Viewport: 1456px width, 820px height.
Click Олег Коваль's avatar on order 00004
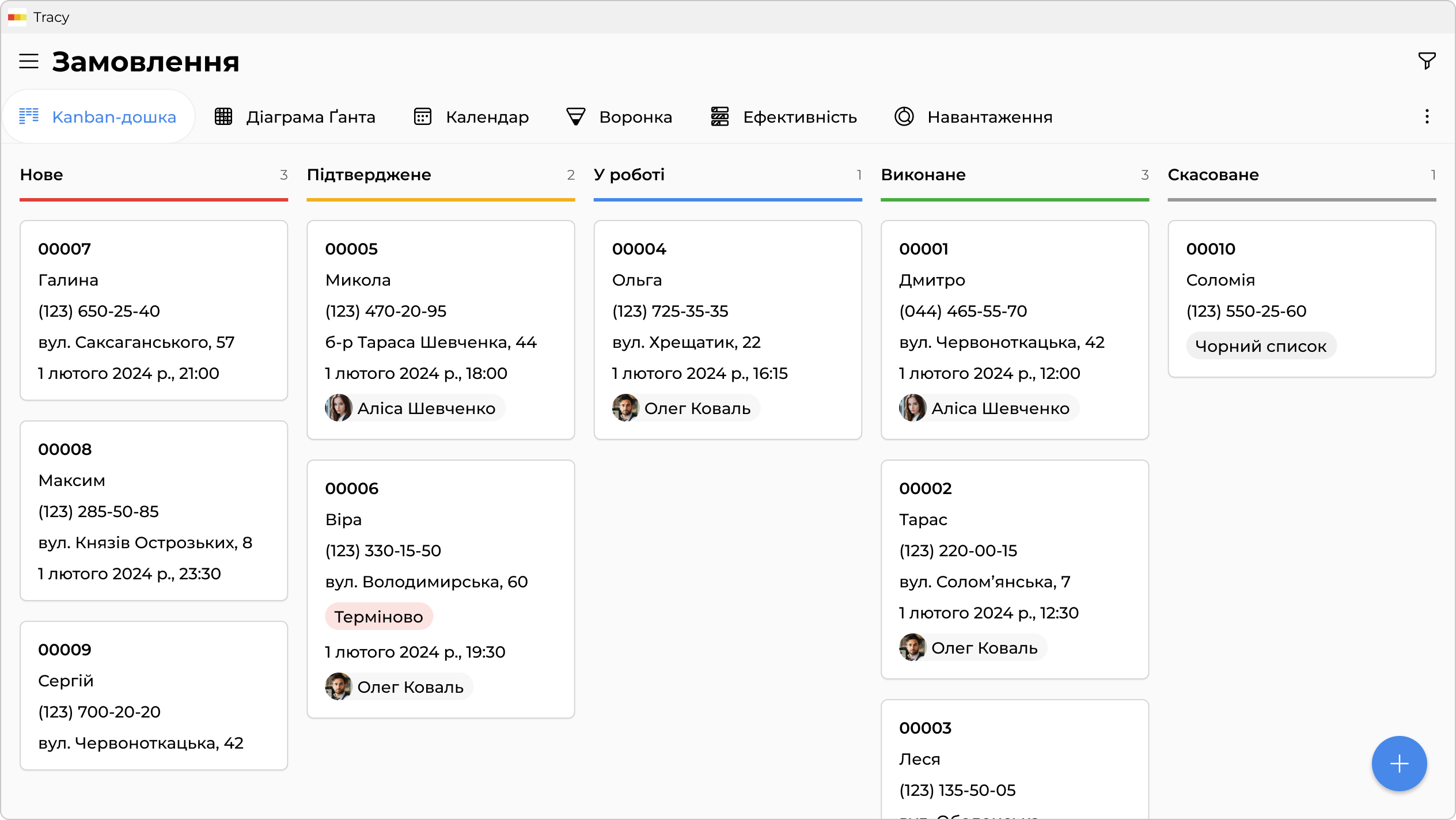click(625, 408)
